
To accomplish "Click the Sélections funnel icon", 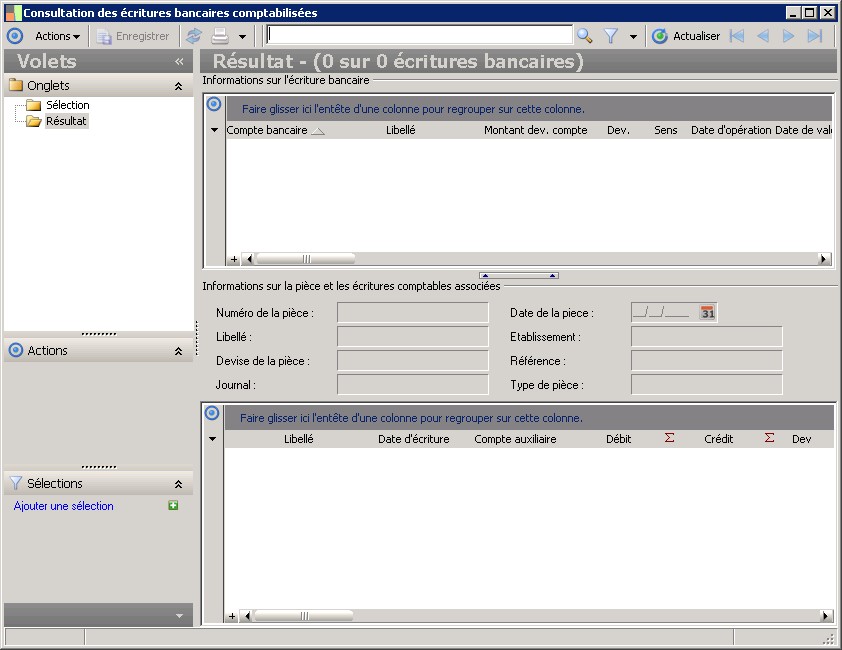I will (16, 483).
